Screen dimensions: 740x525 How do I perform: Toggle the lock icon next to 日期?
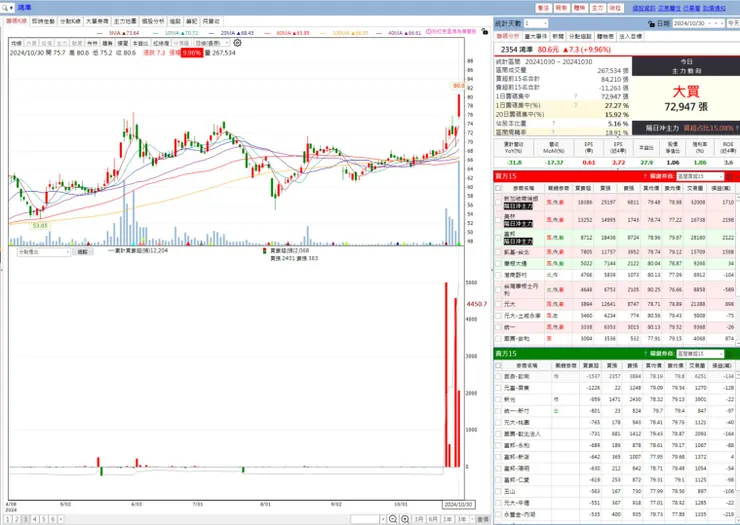click(652, 23)
